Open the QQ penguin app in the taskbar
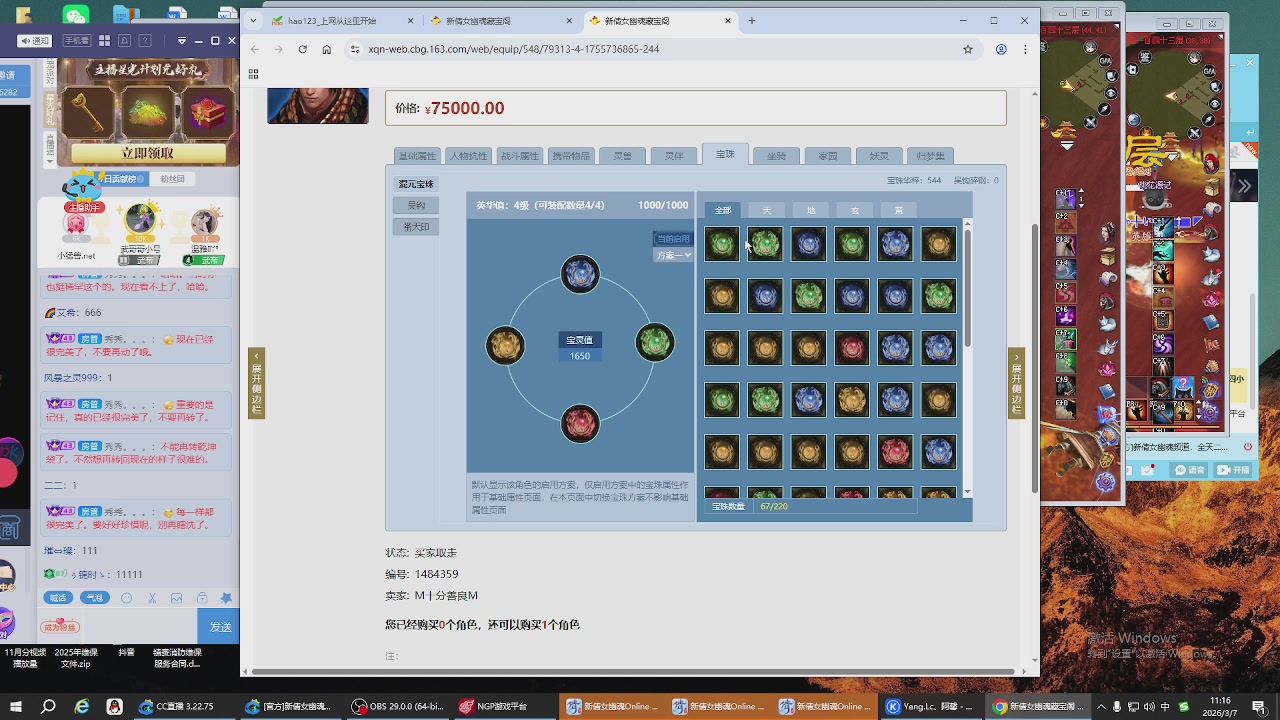 coord(115,707)
